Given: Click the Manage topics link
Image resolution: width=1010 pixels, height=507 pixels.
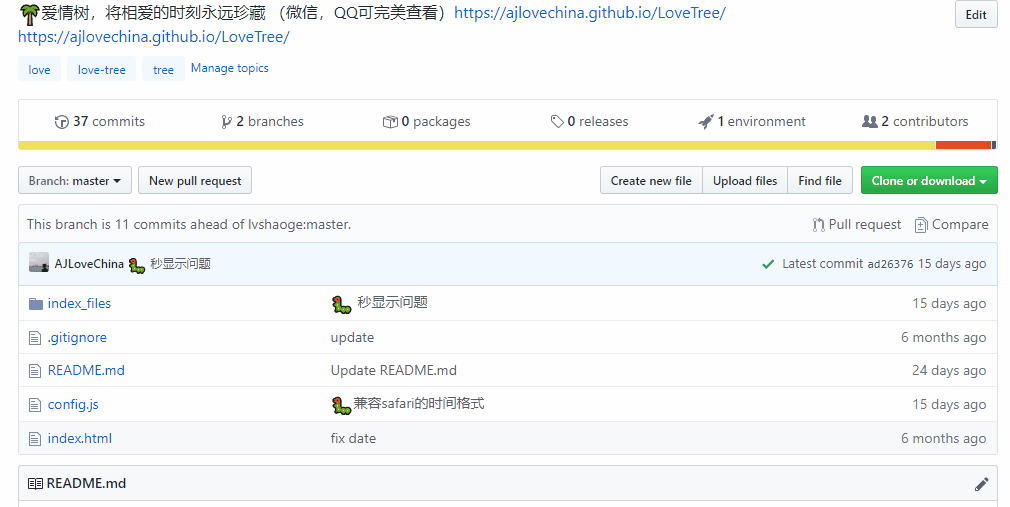Looking at the screenshot, I should [230, 68].
